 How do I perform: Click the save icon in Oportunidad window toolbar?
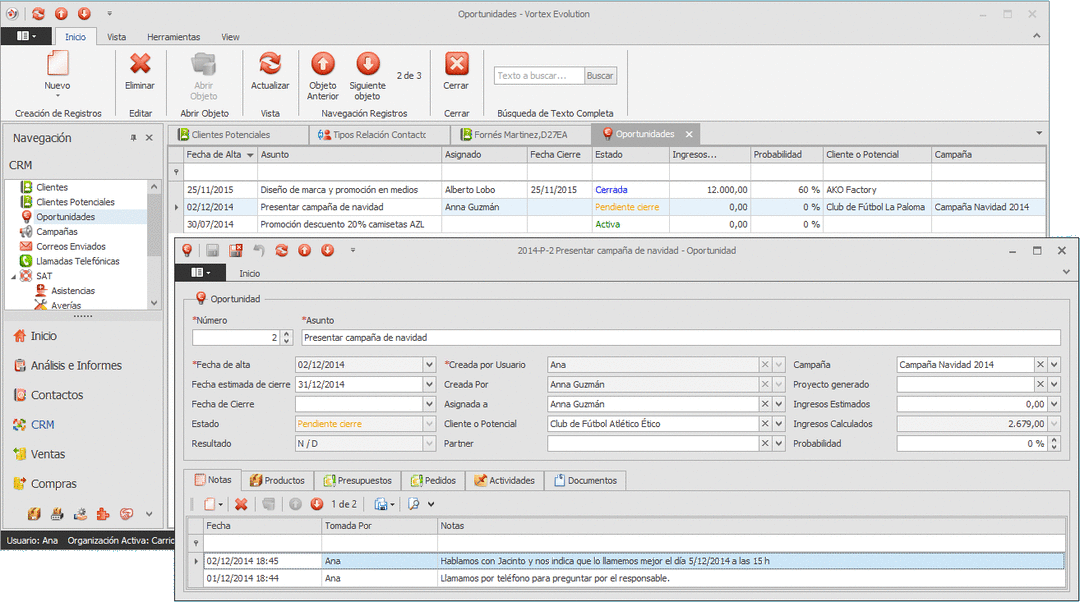212,250
